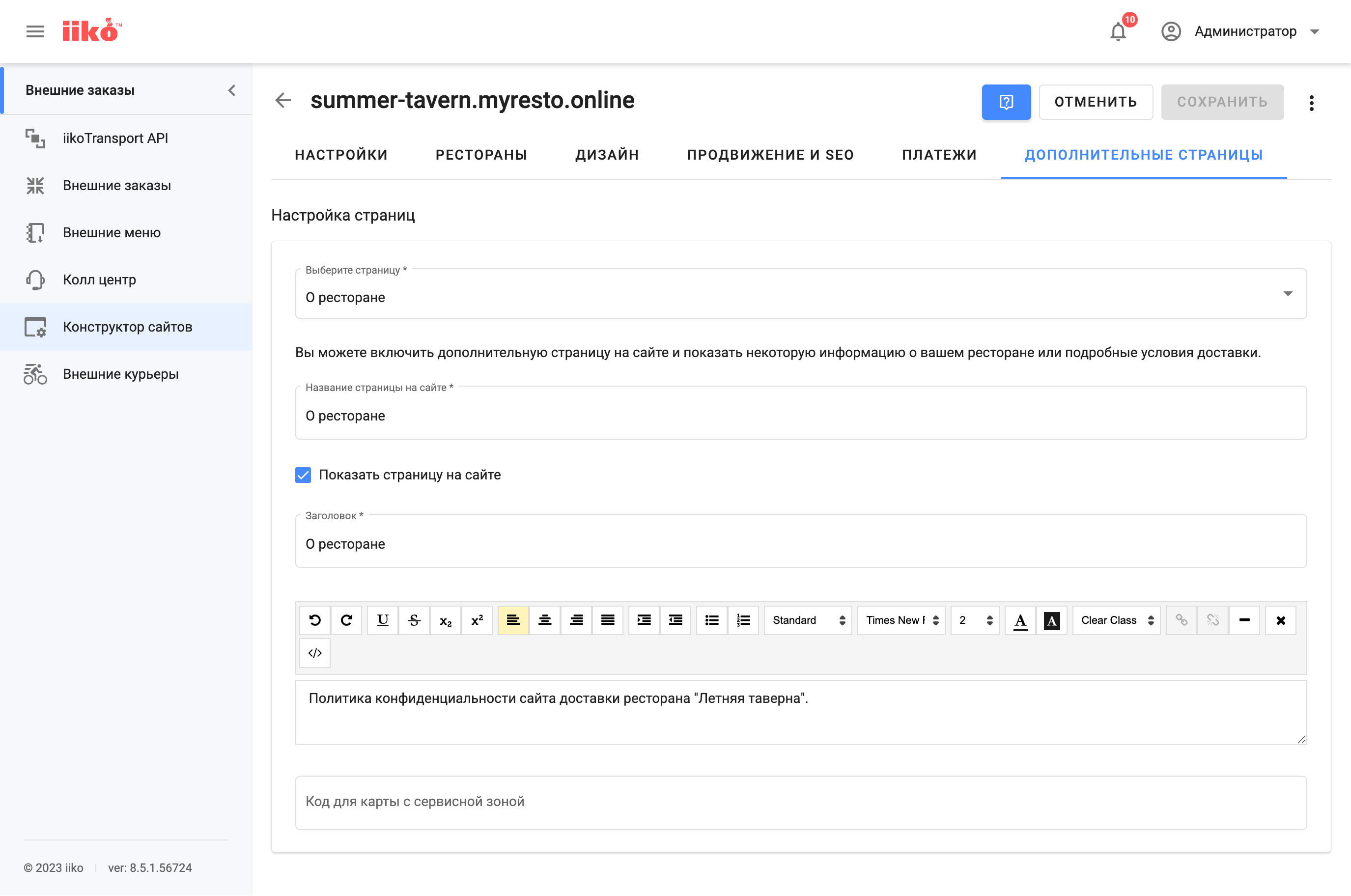Open the three-dot more options menu
Image resolution: width=1351 pixels, height=896 pixels.
[x=1312, y=103]
